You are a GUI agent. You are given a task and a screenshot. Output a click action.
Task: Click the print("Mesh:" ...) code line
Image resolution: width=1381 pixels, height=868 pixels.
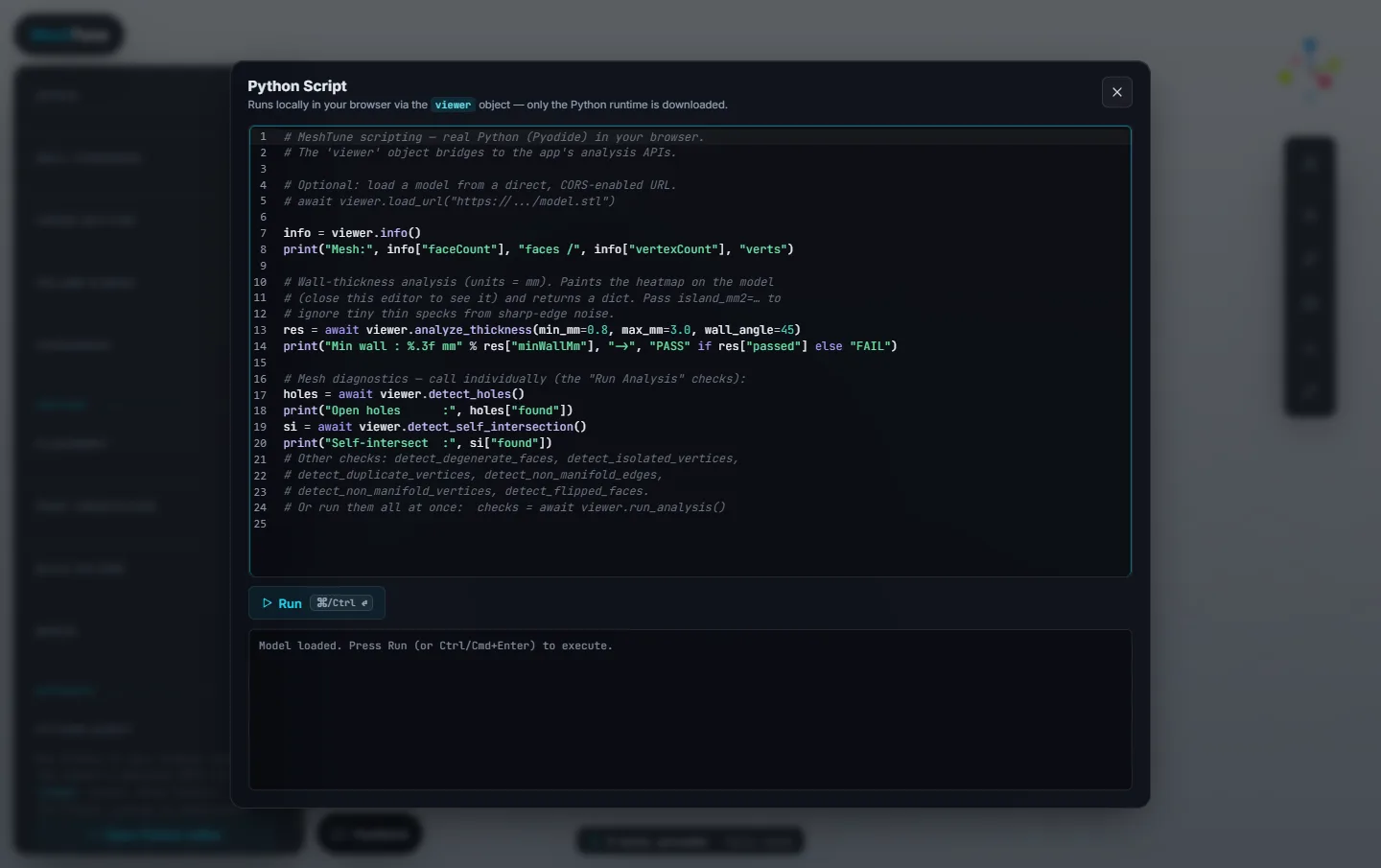click(x=538, y=249)
